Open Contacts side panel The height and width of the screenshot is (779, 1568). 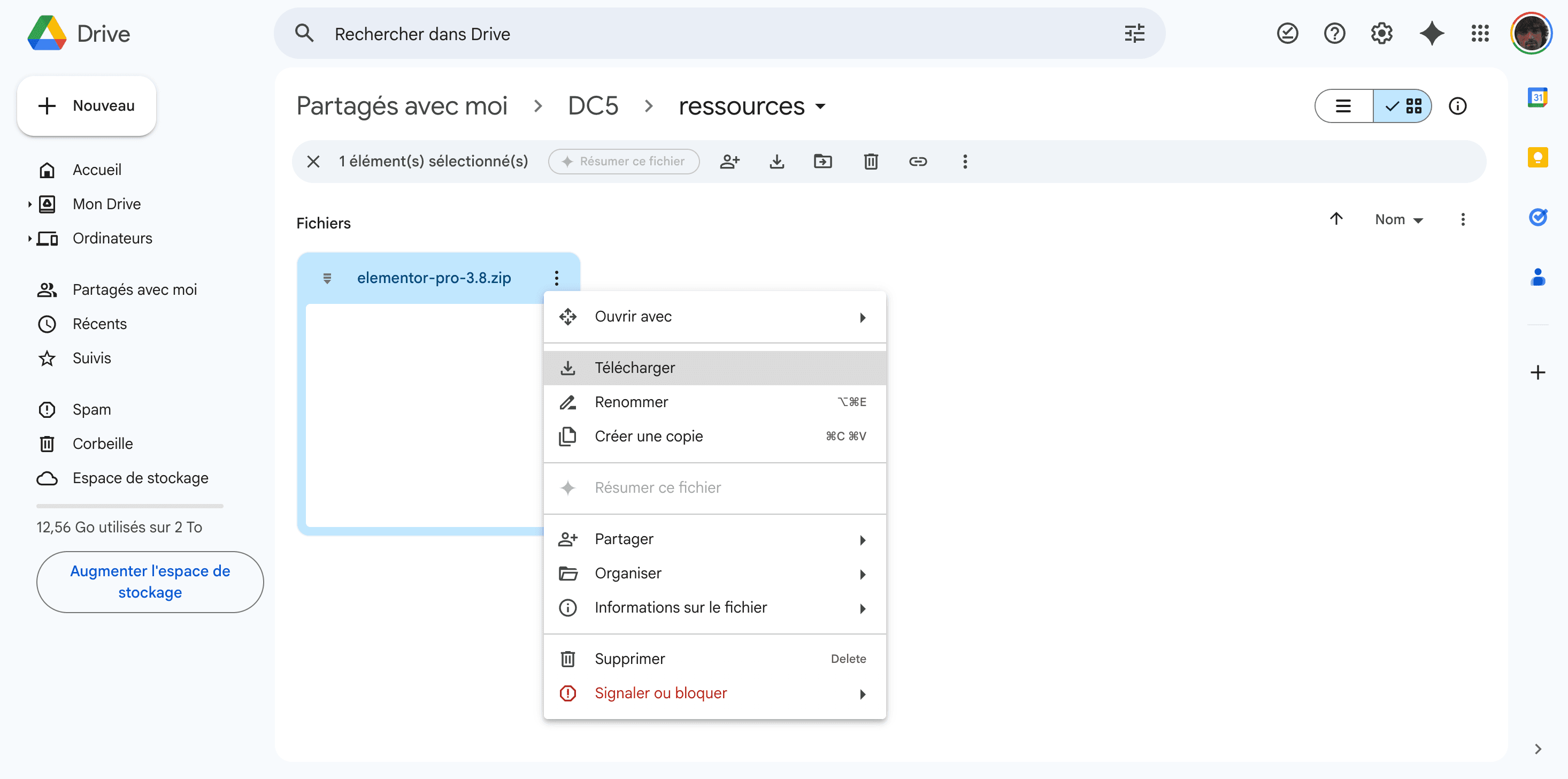pyautogui.click(x=1538, y=277)
